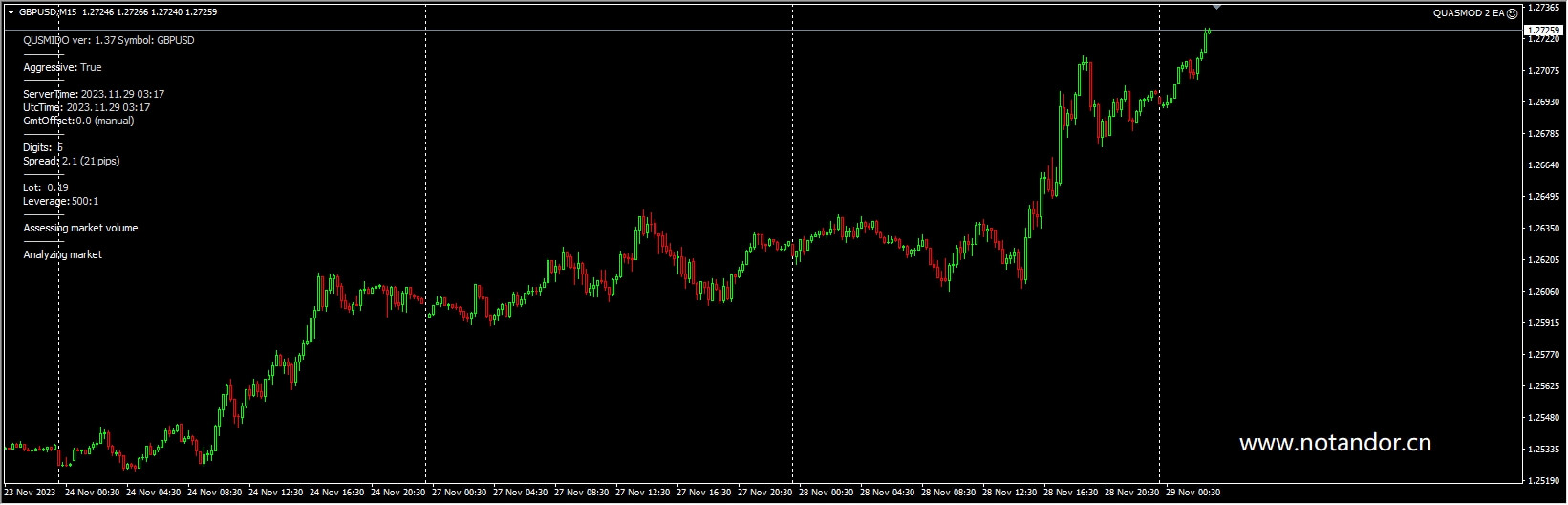
Task: Click the 'Assessing market volume' text
Action: 80,228
